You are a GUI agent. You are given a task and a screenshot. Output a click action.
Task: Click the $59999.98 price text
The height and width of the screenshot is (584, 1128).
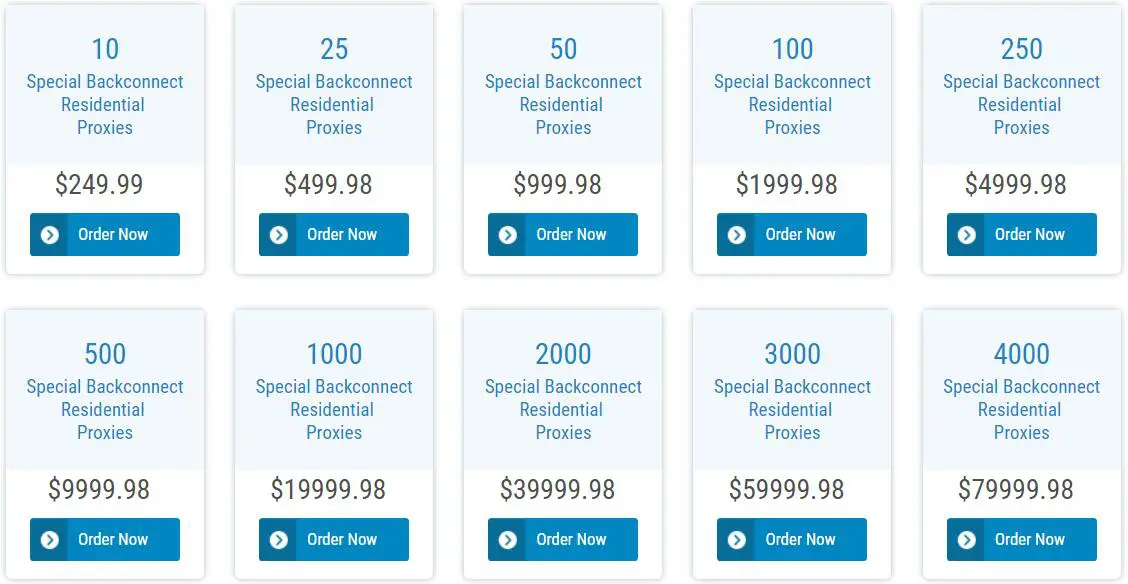(x=786, y=490)
